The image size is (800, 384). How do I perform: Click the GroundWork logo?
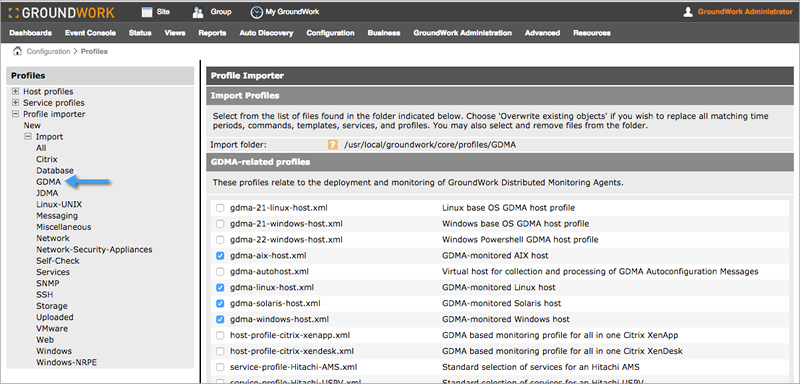[62, 12]
